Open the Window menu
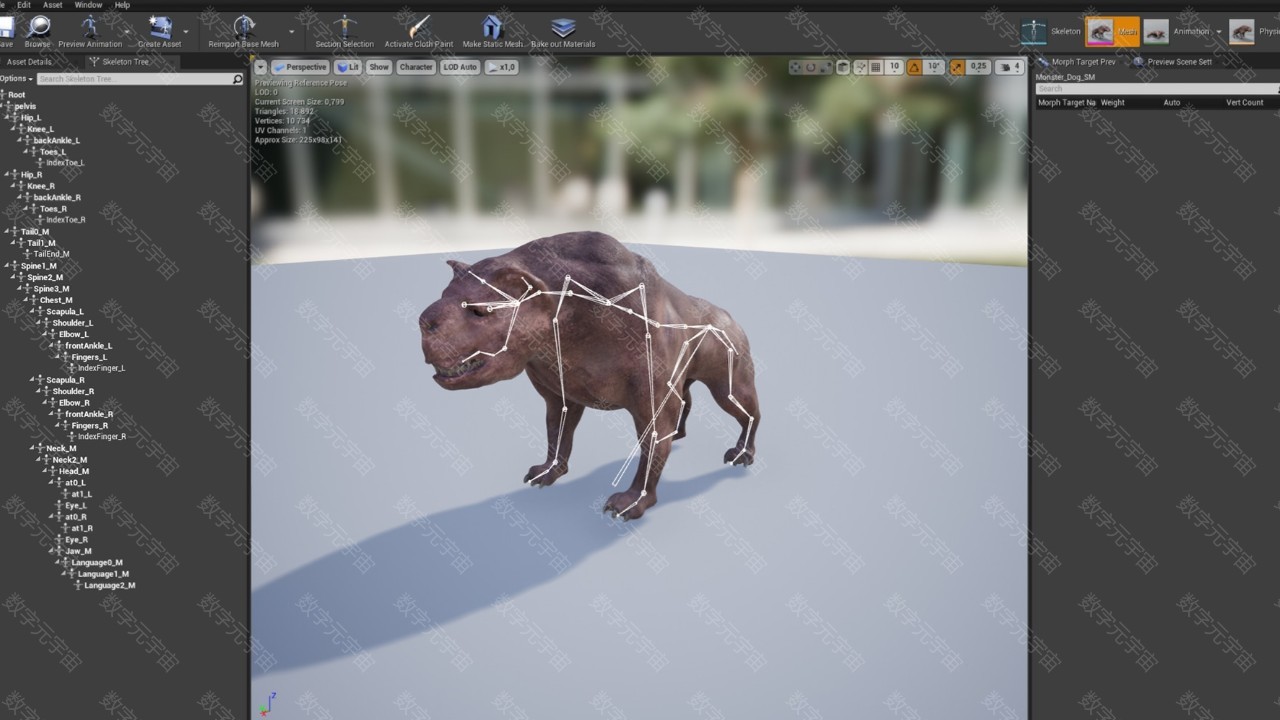Image resolution: width=1280 pixels, height=720 pixels. coord(88,5)
